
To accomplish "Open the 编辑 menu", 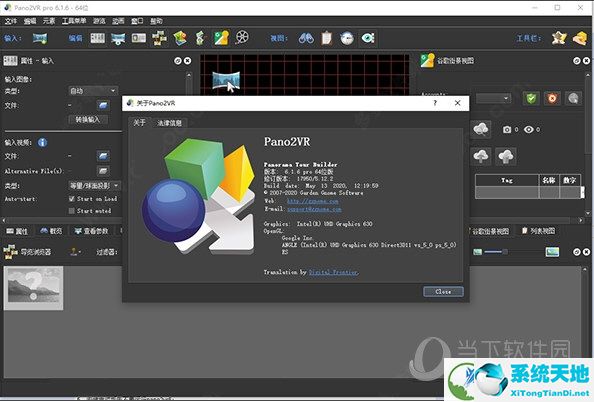I will [x=30, y=21].
